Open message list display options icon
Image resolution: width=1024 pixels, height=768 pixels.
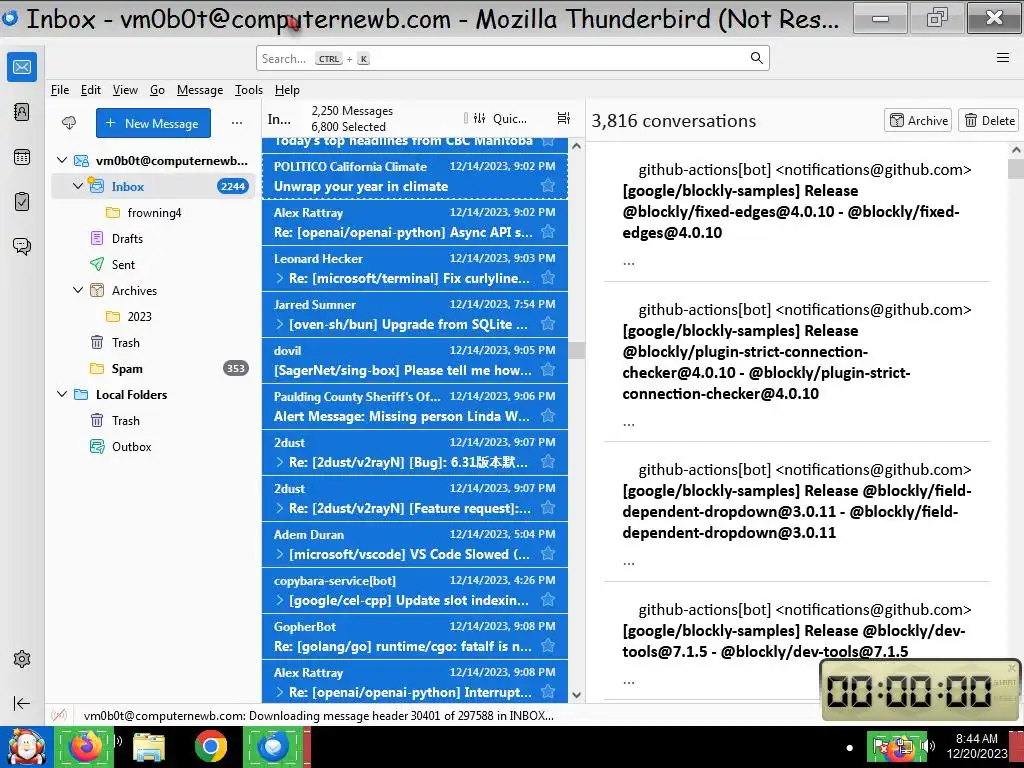564,118
